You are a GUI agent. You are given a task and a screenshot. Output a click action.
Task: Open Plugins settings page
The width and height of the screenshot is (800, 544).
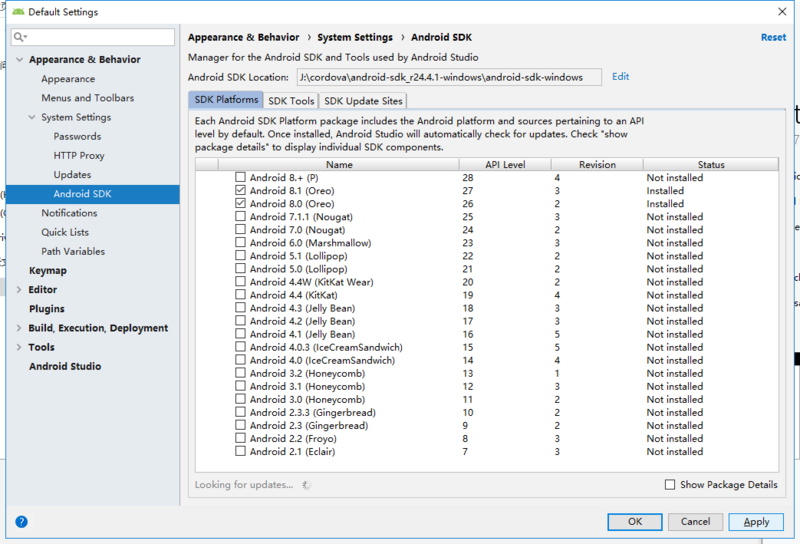(46, 309)
